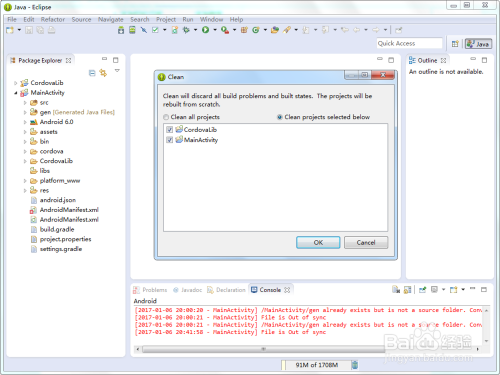Click the Save toolbar icon

coord(29,30)
